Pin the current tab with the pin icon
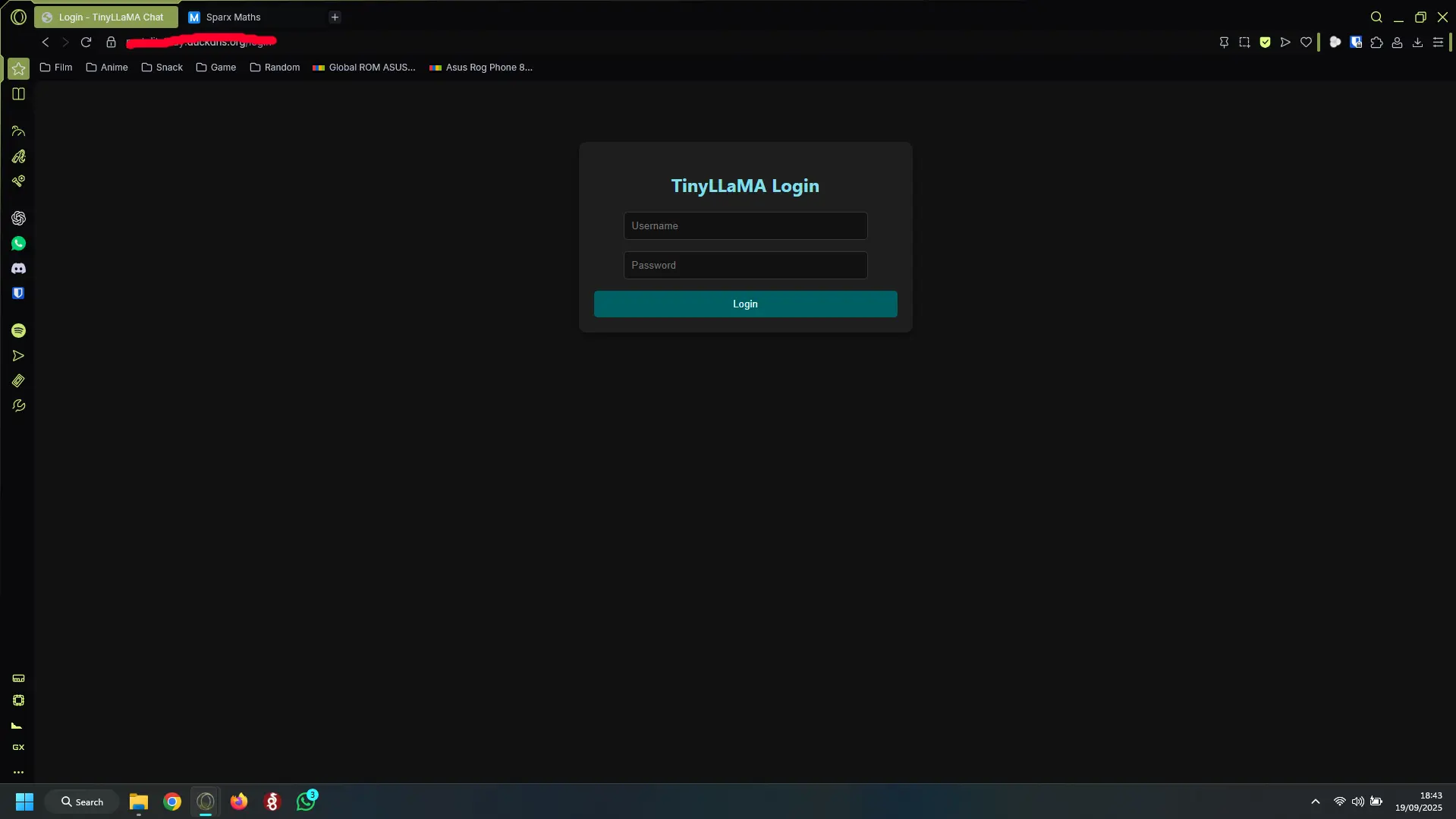 point(1223,43)
